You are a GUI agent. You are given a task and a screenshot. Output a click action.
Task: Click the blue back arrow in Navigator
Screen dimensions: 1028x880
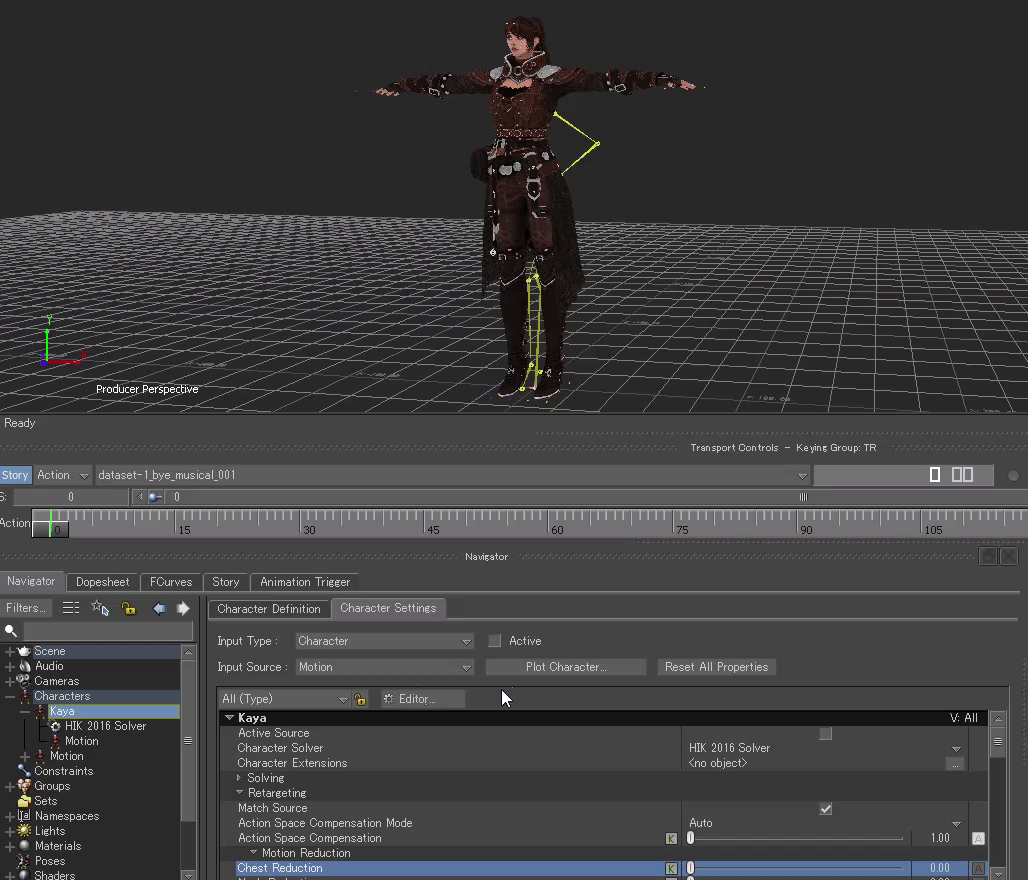[159, 608]
